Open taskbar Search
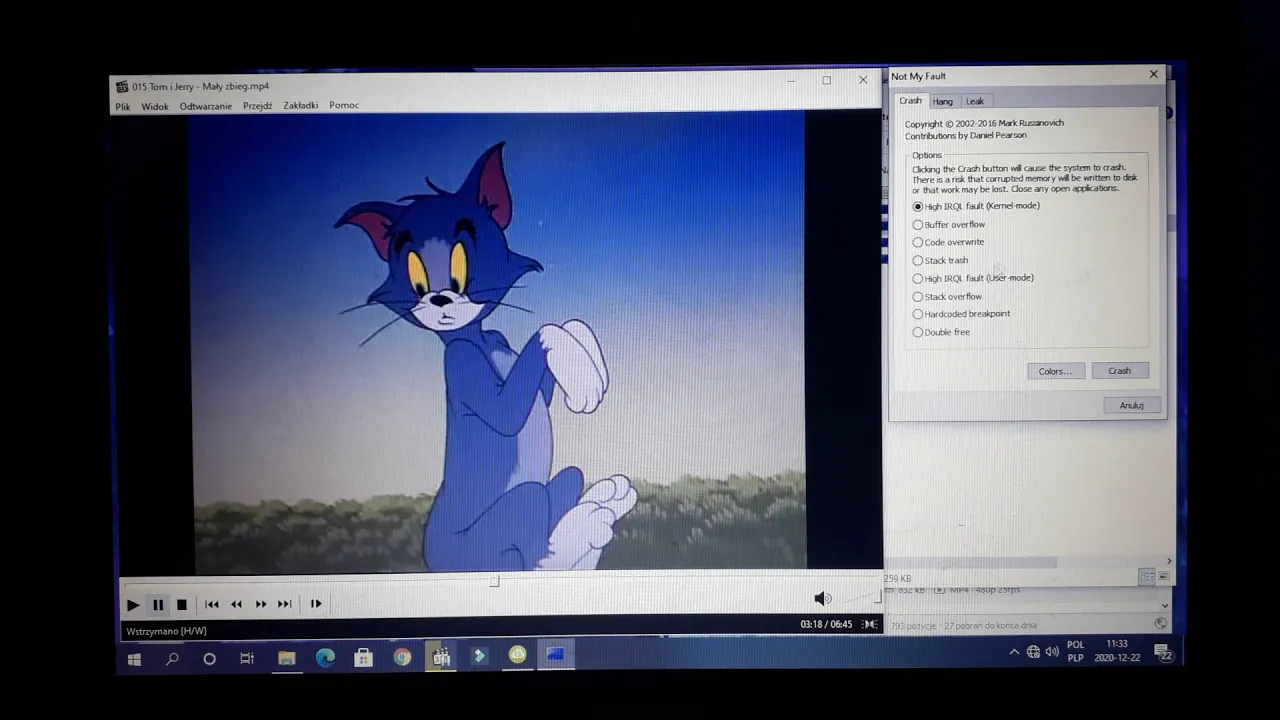This screenshot has height=720, width=1280. click(172, 659)
